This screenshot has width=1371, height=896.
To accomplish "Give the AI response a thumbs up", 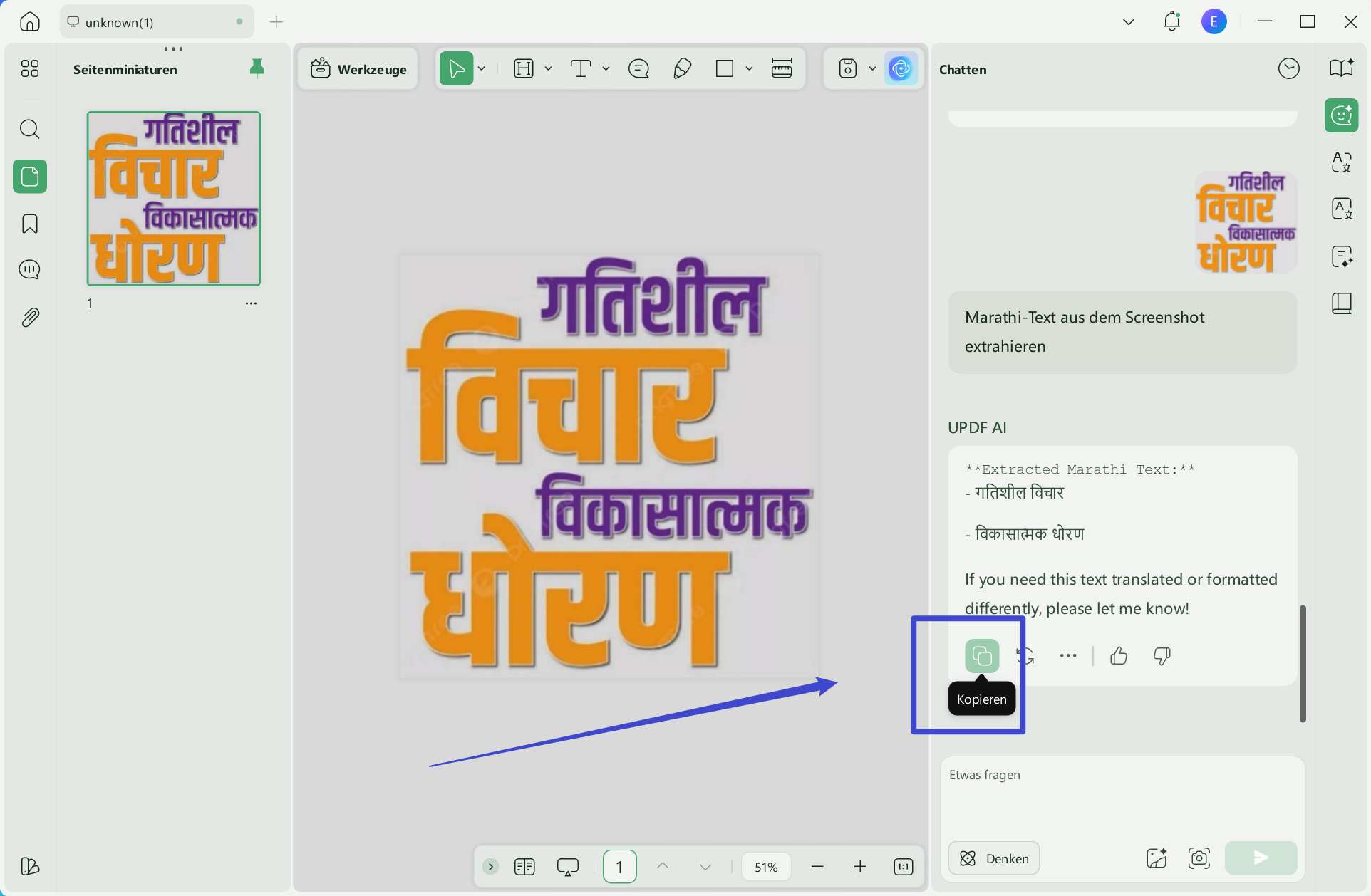I will tap(1119, 655).
